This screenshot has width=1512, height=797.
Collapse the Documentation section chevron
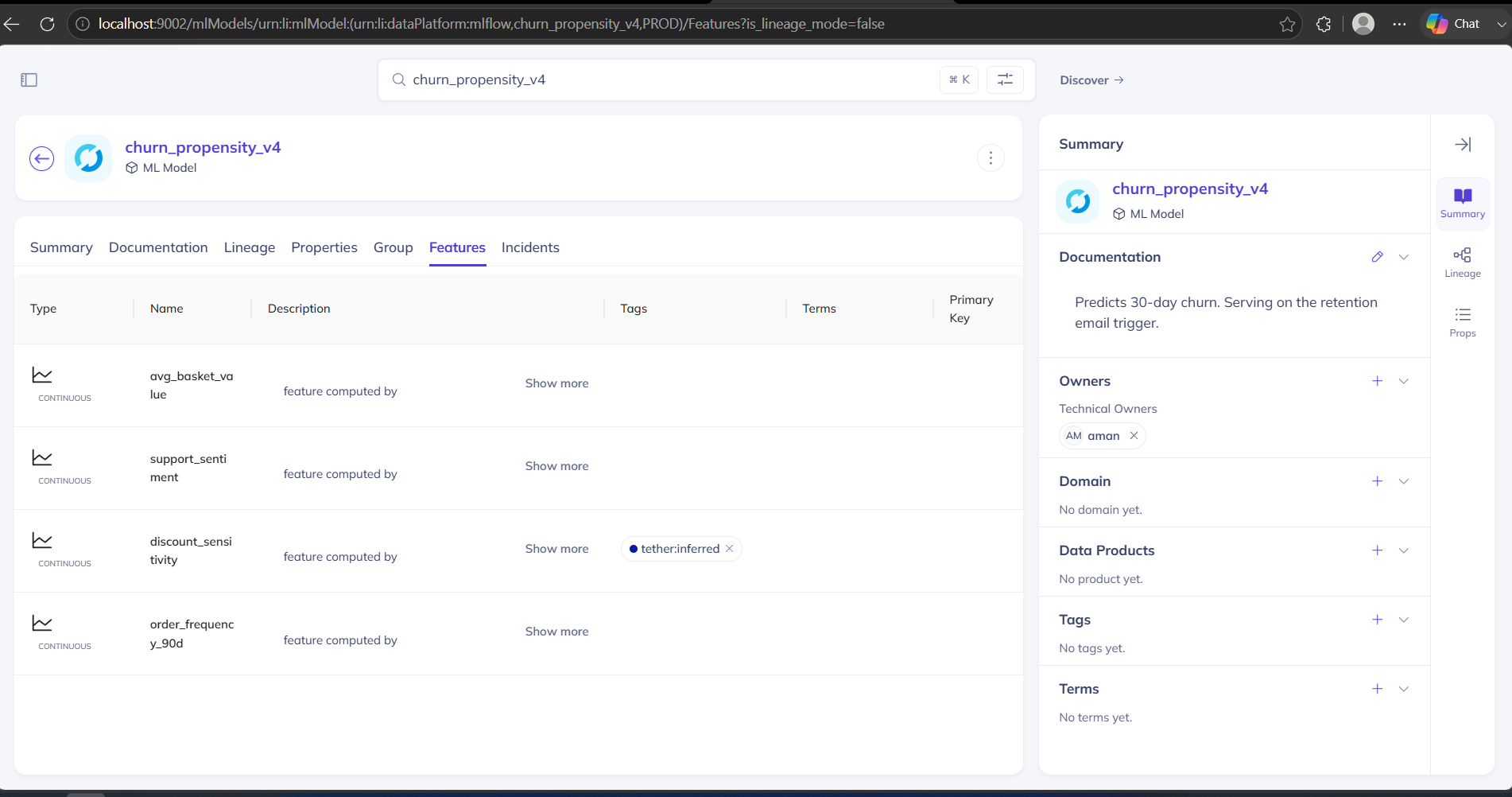[x=1404, y=257]
